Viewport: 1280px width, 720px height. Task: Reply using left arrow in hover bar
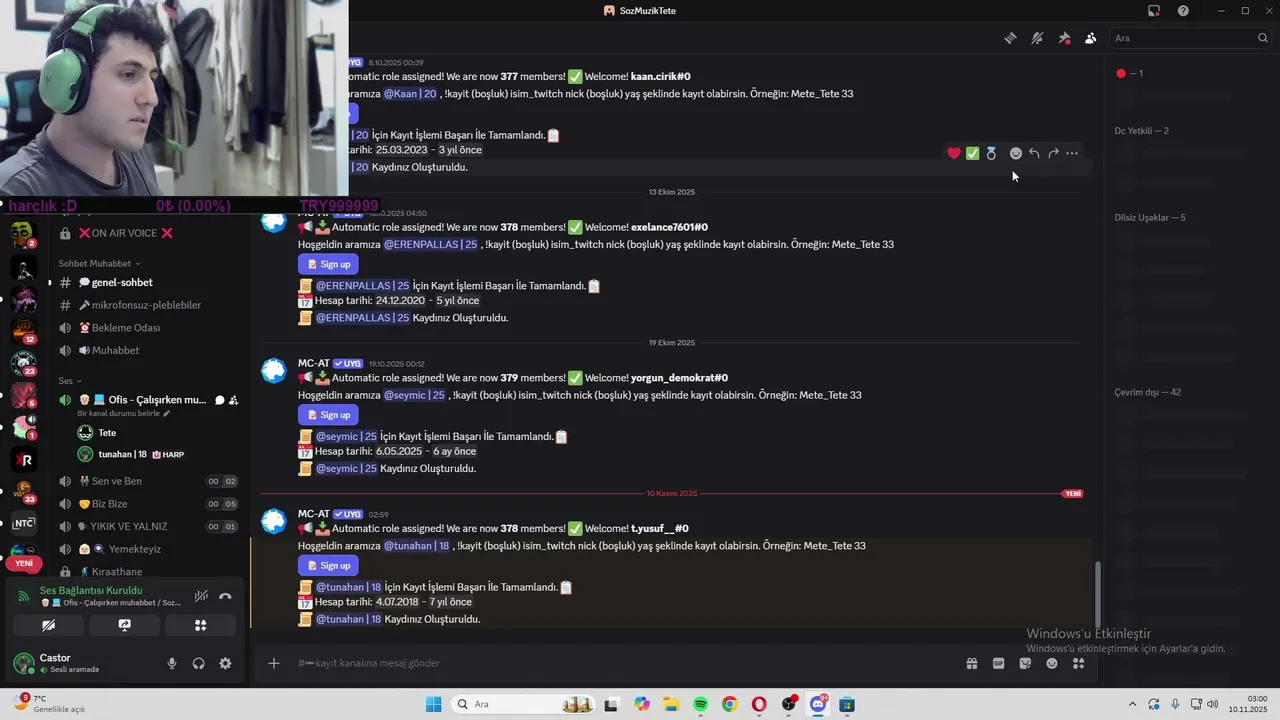(1034, 153)
